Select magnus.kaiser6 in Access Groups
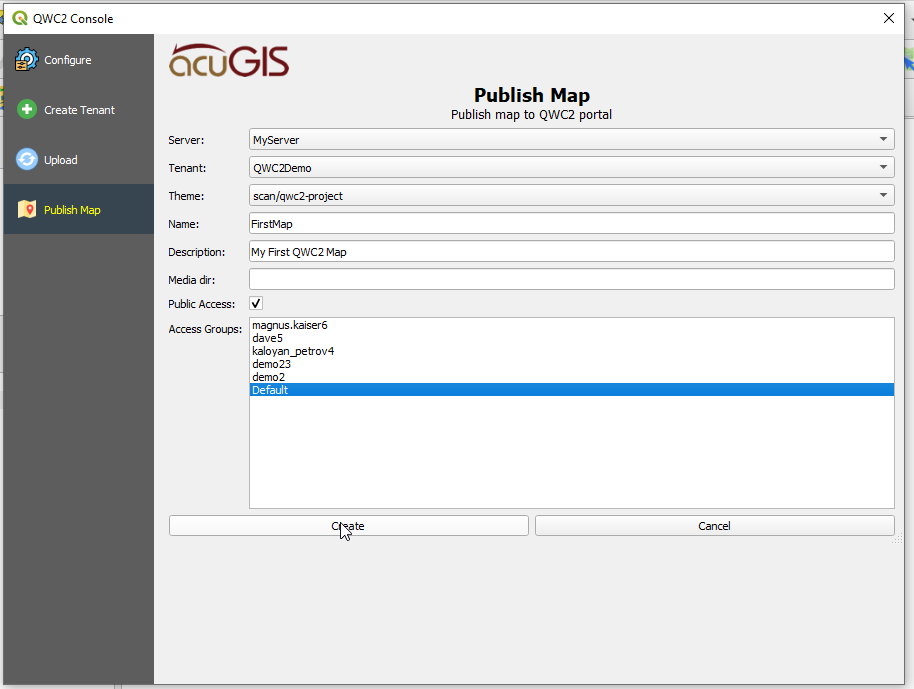The width and height of the screenshot is (914, 689). (290, 325)
